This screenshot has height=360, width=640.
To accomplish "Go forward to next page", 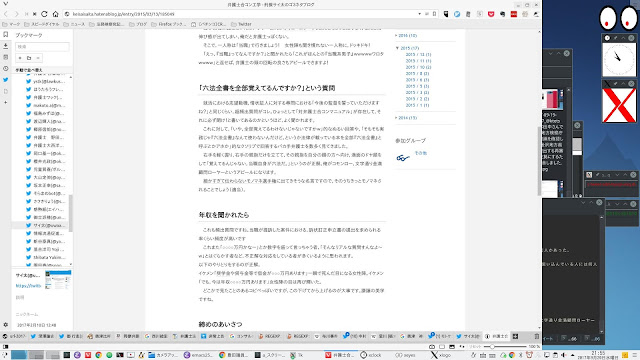I will tap(16, 14).
